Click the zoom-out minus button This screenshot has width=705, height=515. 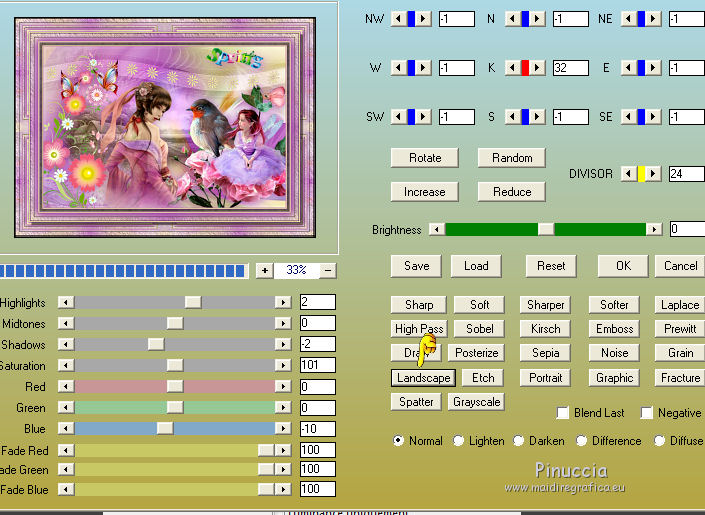pos(328,270)
